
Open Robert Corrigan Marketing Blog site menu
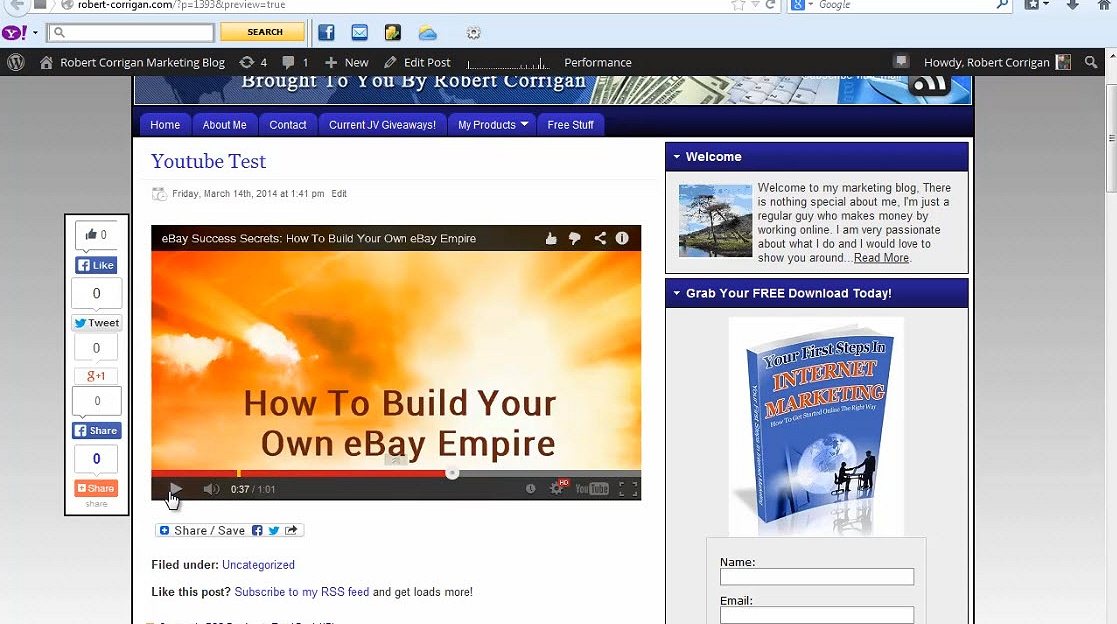(133, 63)
